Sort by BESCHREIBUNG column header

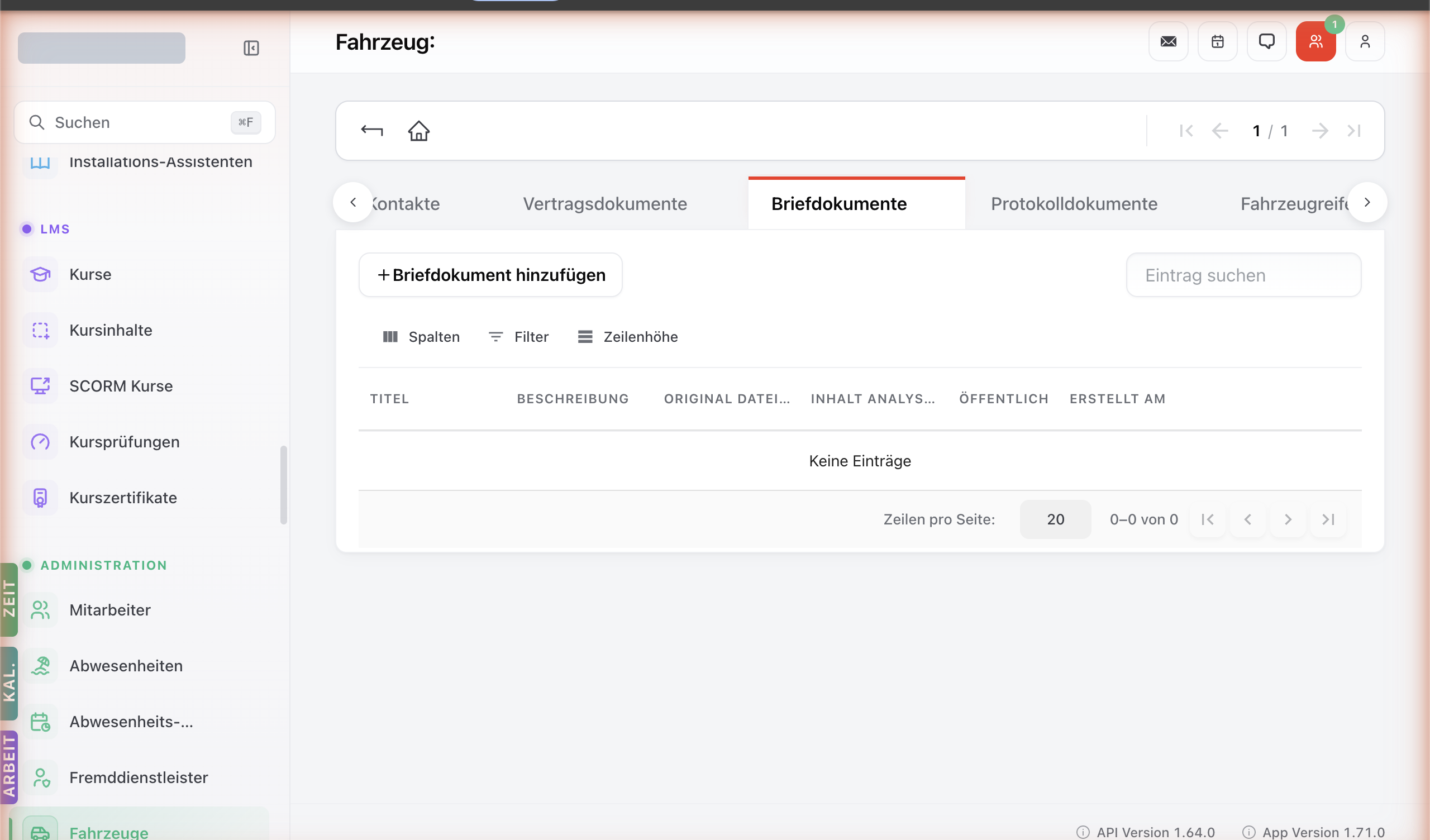click(573, 398)
